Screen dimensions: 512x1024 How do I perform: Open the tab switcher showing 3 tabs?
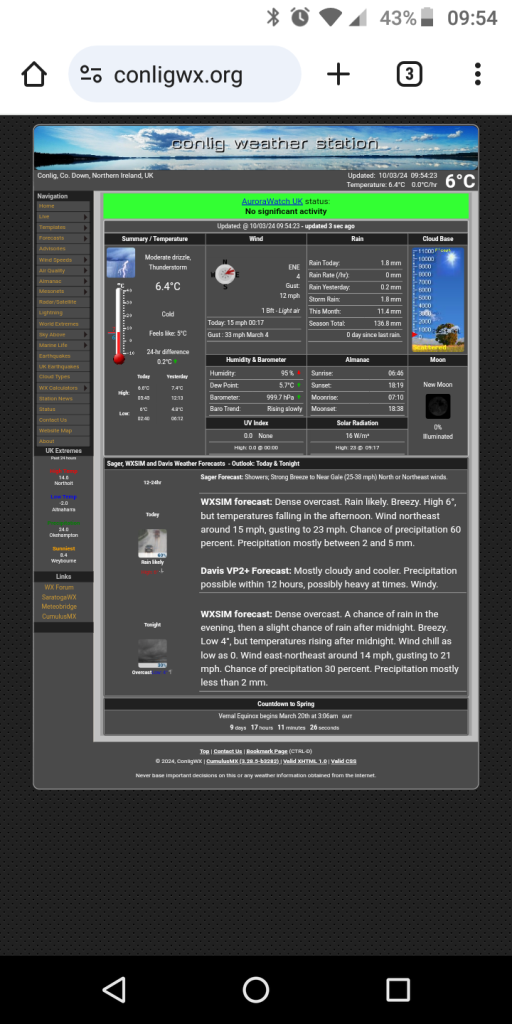click(409, 74)
